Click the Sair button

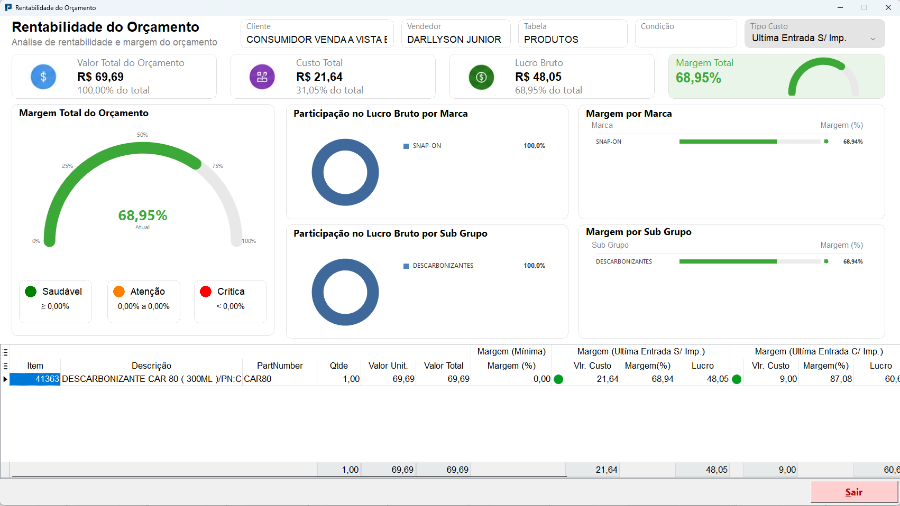pyautogui.click(x=854, y=492)
